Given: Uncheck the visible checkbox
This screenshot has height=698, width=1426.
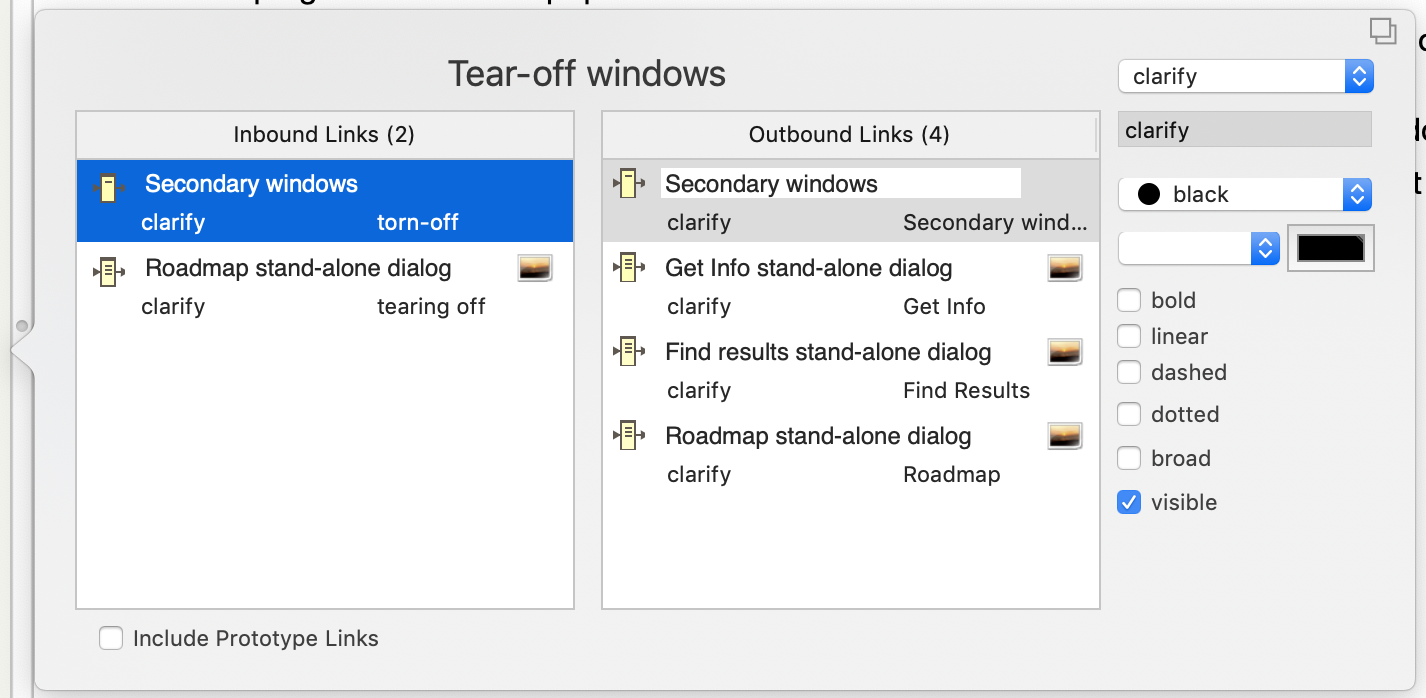Looking at the screenshot, I should click(x=1129, y=502).
